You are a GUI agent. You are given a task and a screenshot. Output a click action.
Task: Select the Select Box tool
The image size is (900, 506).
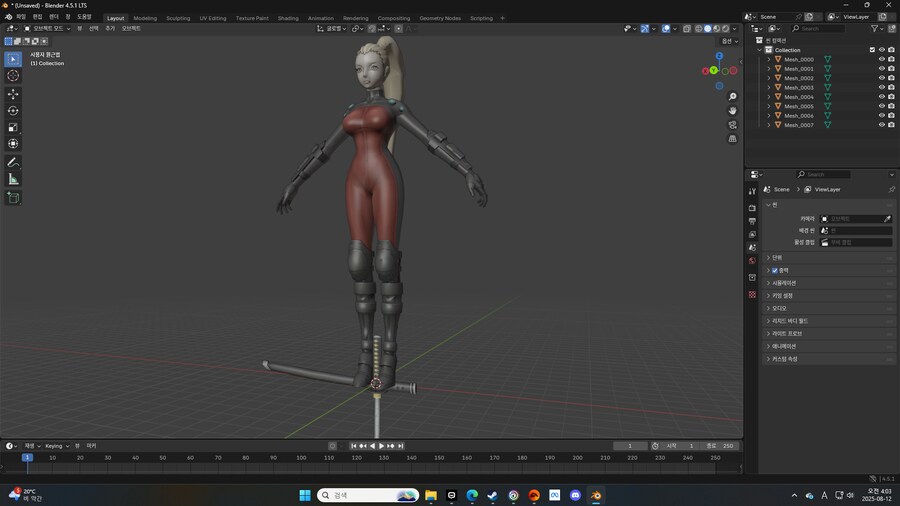pos(13,59)
